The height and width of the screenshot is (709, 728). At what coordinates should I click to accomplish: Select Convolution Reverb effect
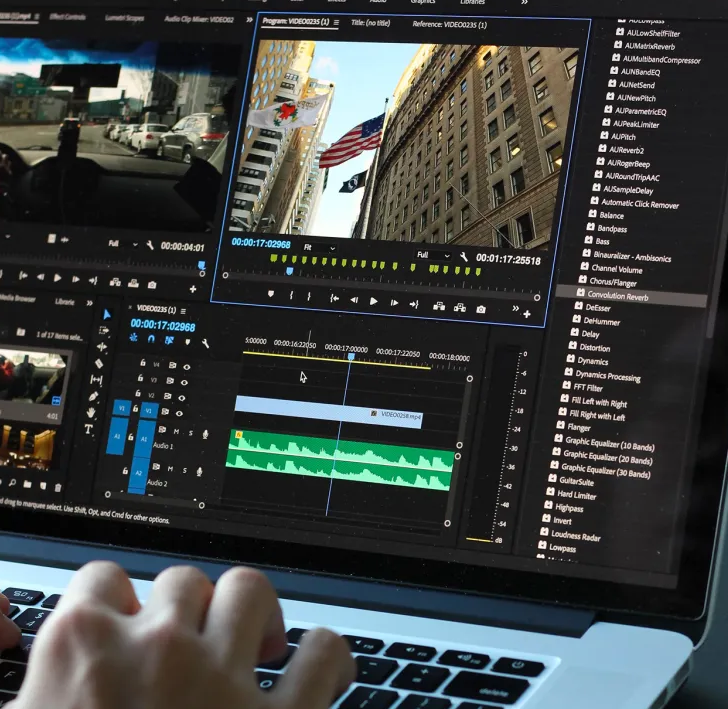631,296
